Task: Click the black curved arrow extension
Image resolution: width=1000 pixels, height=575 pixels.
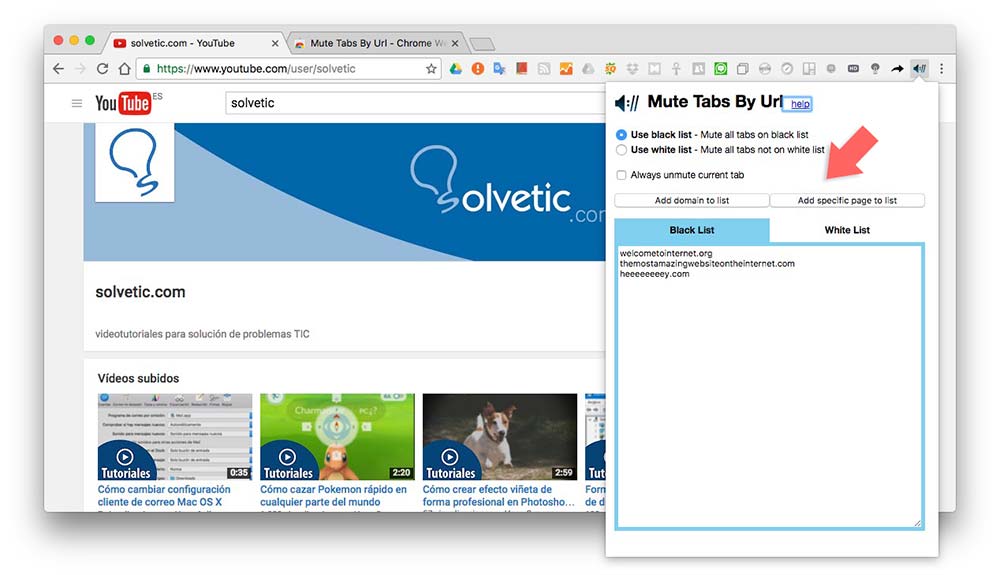Action: (x=897, y=69)
